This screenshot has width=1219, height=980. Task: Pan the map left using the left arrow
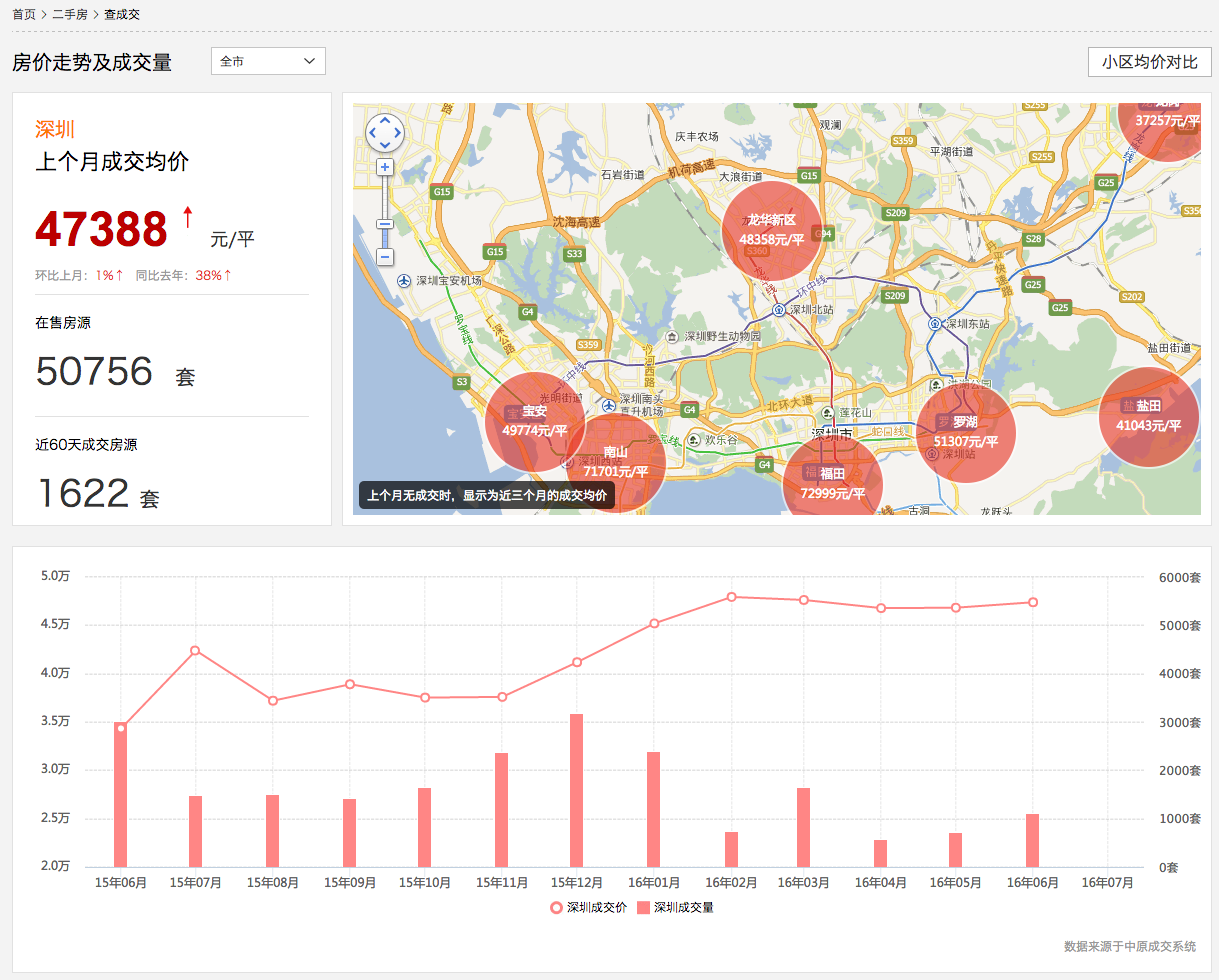point(374,132)
